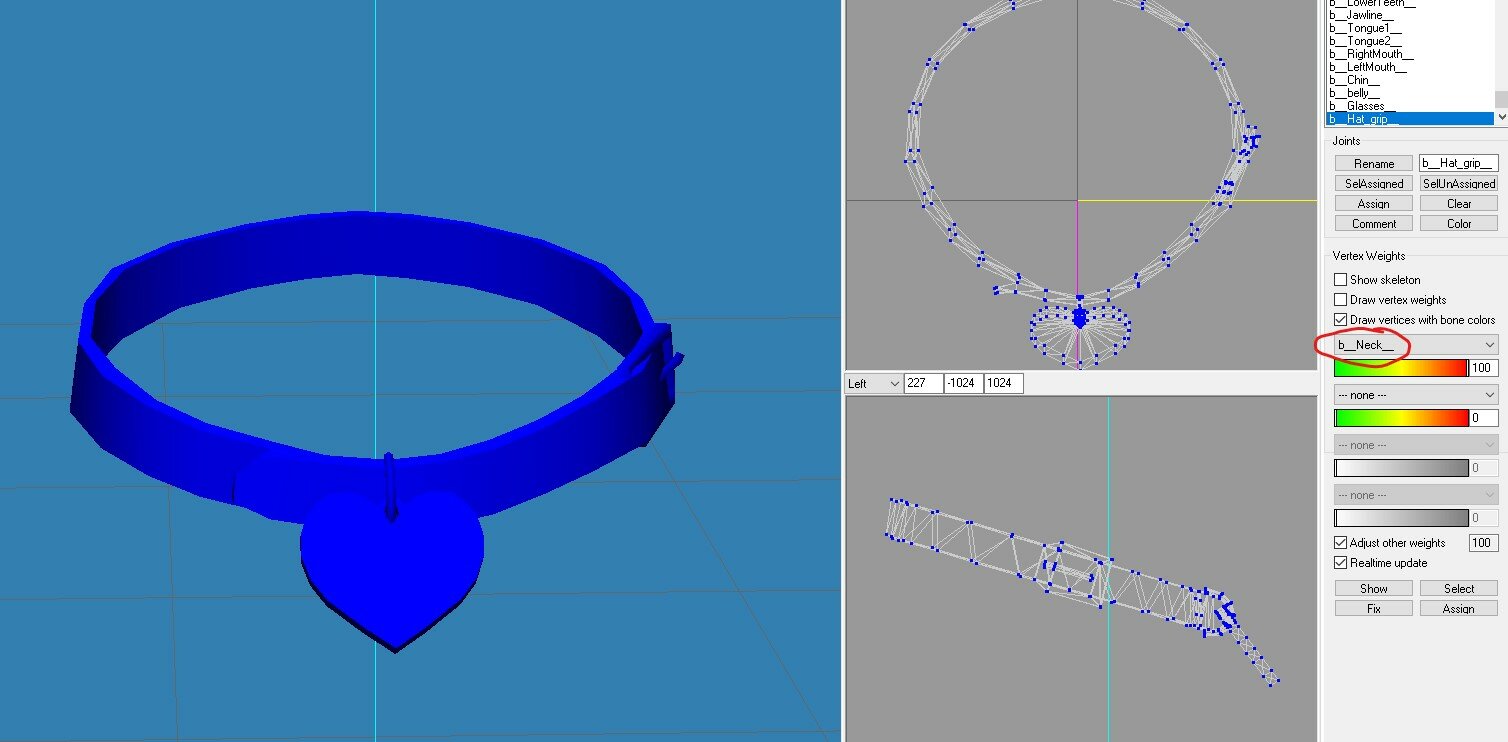This screenshot has height=742, width=1508.
Task: Uncheck the Adjust other weights checkbox
Action: click(1341, 543)
